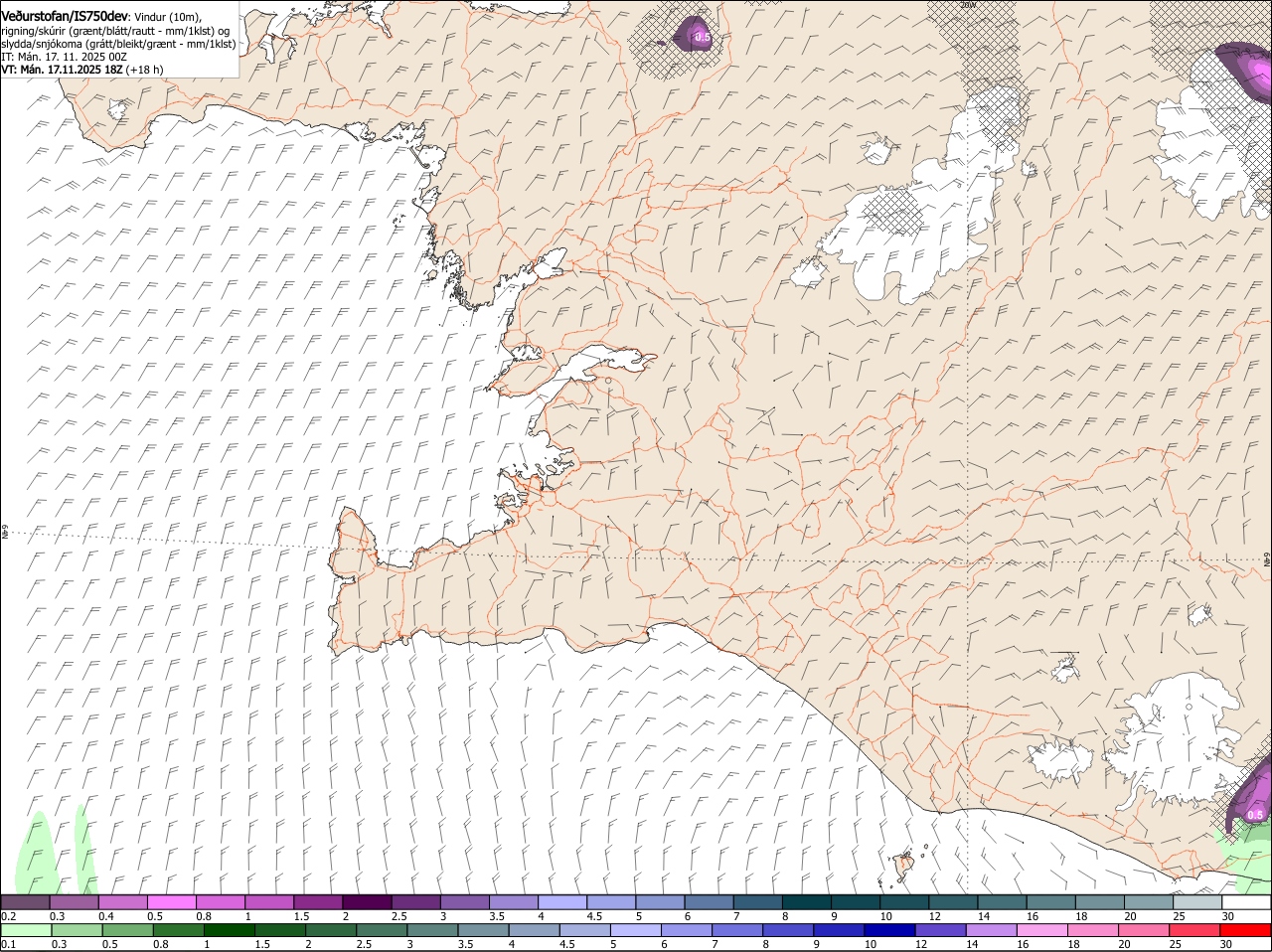Pick the pale green 0.1 swatch in lower legend
Image resolution: width=1272 pixels, height=952 pixels.
[x=26, y=930]
